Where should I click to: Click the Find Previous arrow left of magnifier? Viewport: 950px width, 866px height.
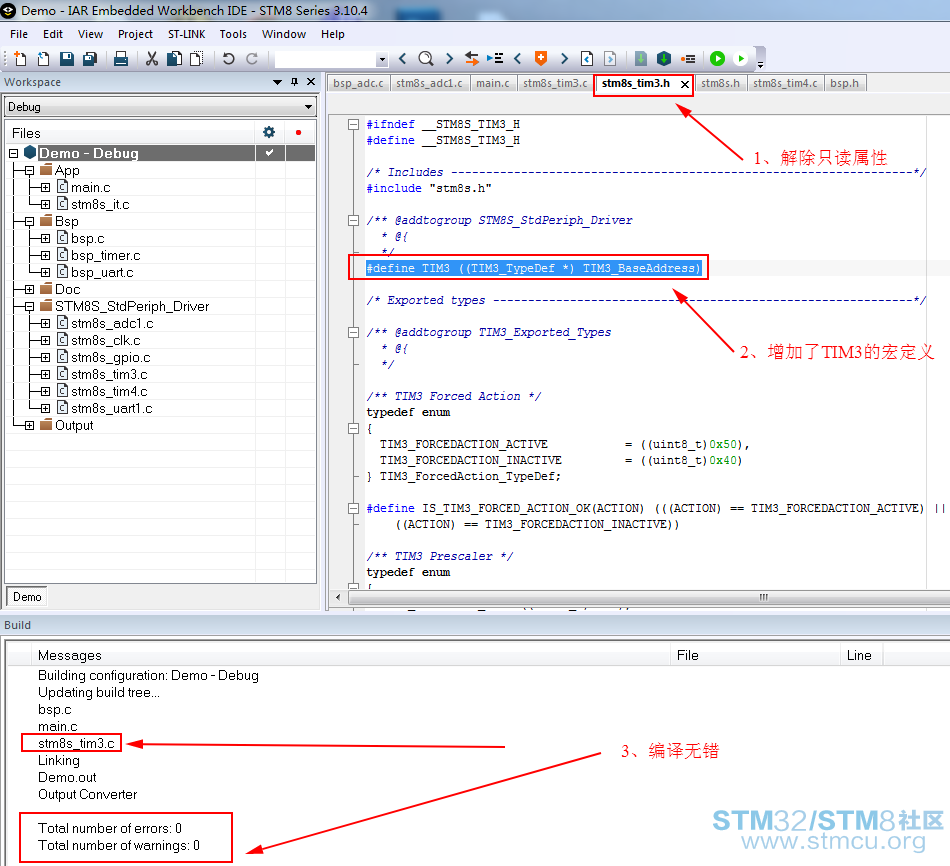403,58
